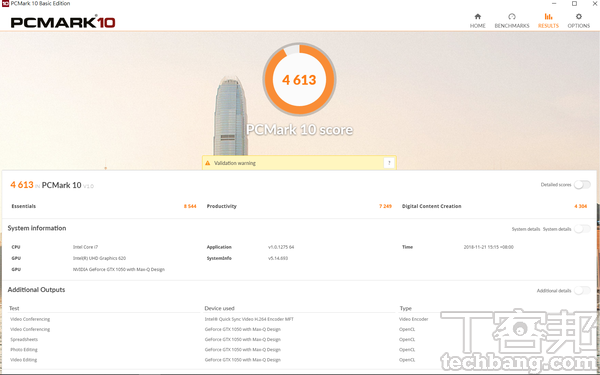Click the Digital Content Creation label
The height and width of the screenshot is (375, 600).
pyautogui.click(x=432, y=206)
